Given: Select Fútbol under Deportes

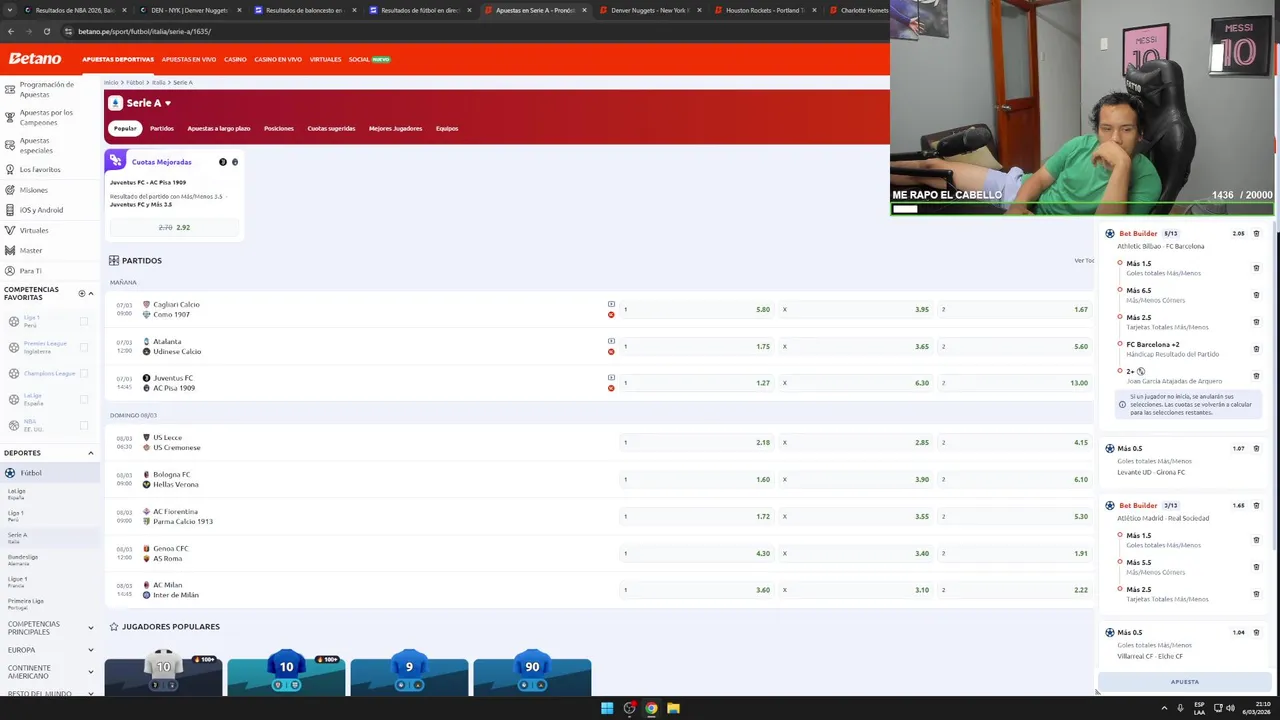Looking at the screenshot, I should [50, 473].
